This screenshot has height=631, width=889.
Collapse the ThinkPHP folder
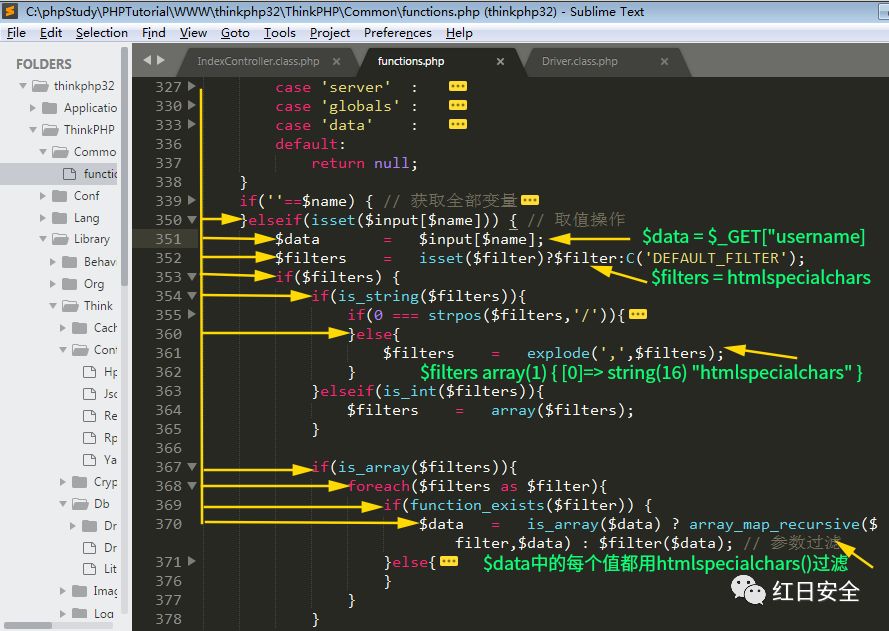tap(33, 130)
